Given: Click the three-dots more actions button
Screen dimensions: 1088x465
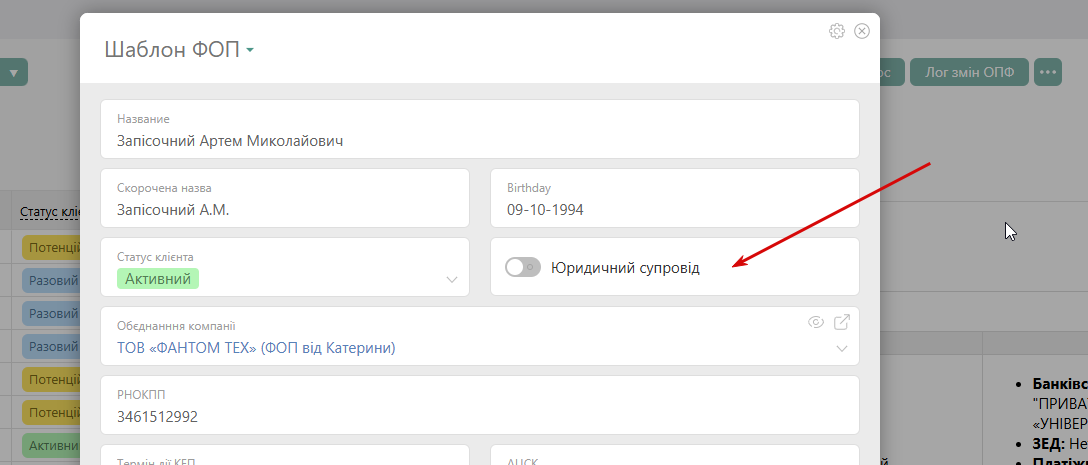Looking at the screenshot, I should [1047, 72].
